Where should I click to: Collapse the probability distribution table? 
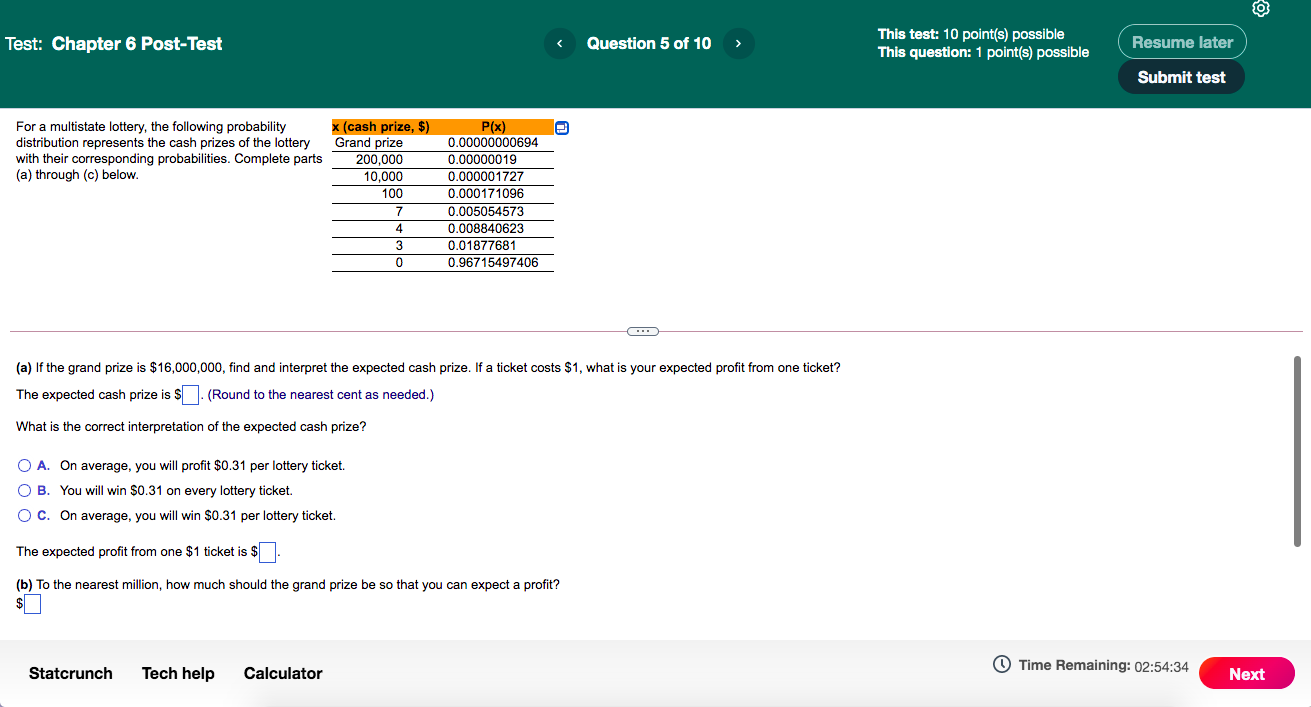(561, 127)
